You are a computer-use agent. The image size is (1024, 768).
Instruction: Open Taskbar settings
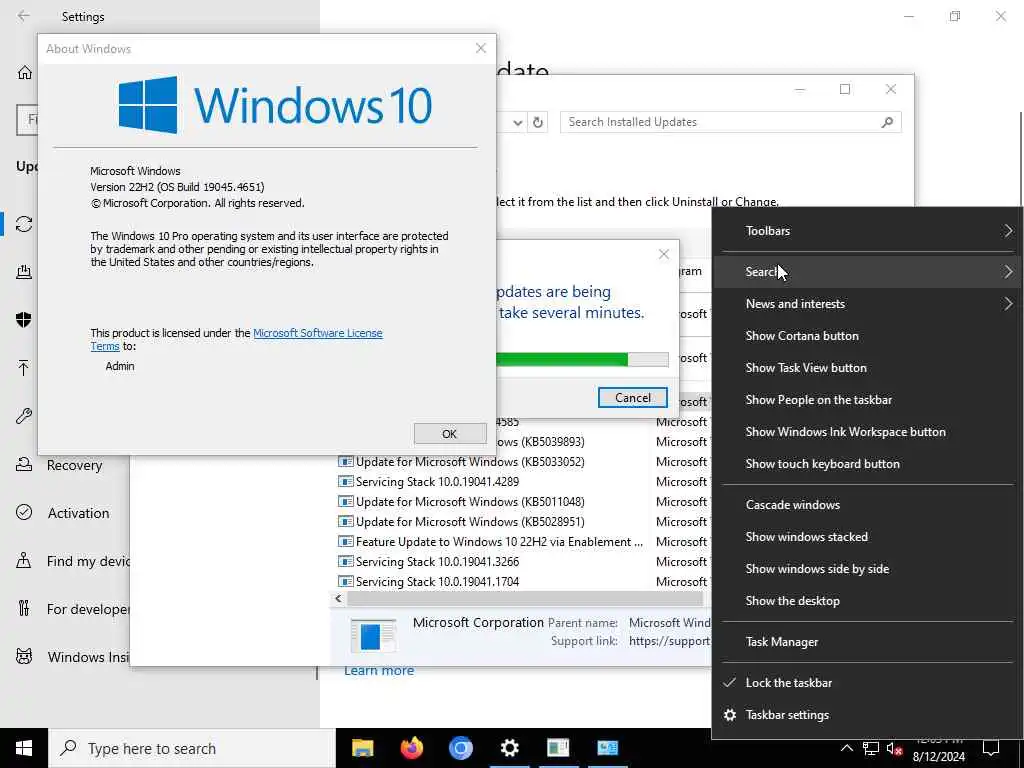[x=867, y=714]
